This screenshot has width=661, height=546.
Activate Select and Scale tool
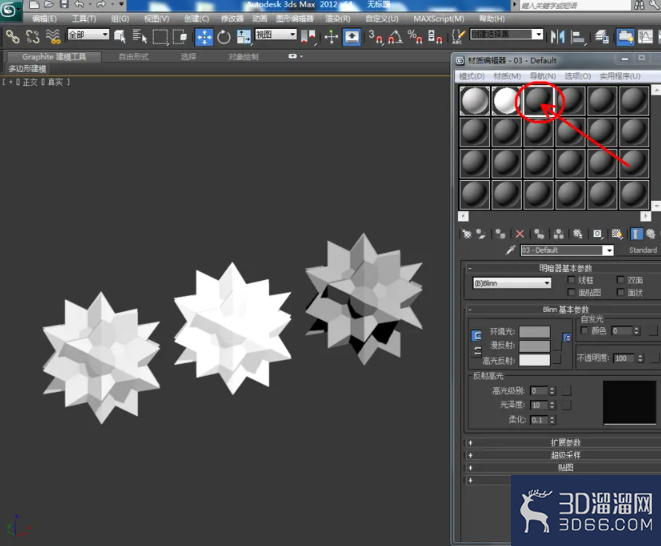[243, 37]
